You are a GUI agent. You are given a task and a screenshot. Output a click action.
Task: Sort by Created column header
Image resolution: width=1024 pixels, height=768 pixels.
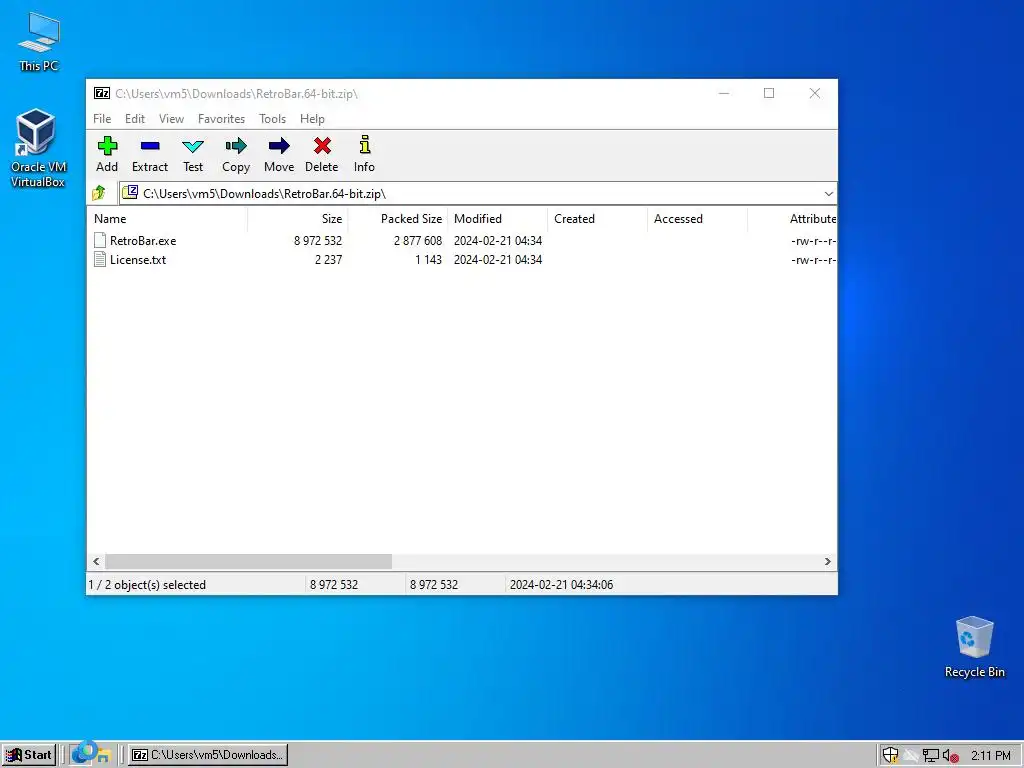pyautogui.click(x=598, y=219)
